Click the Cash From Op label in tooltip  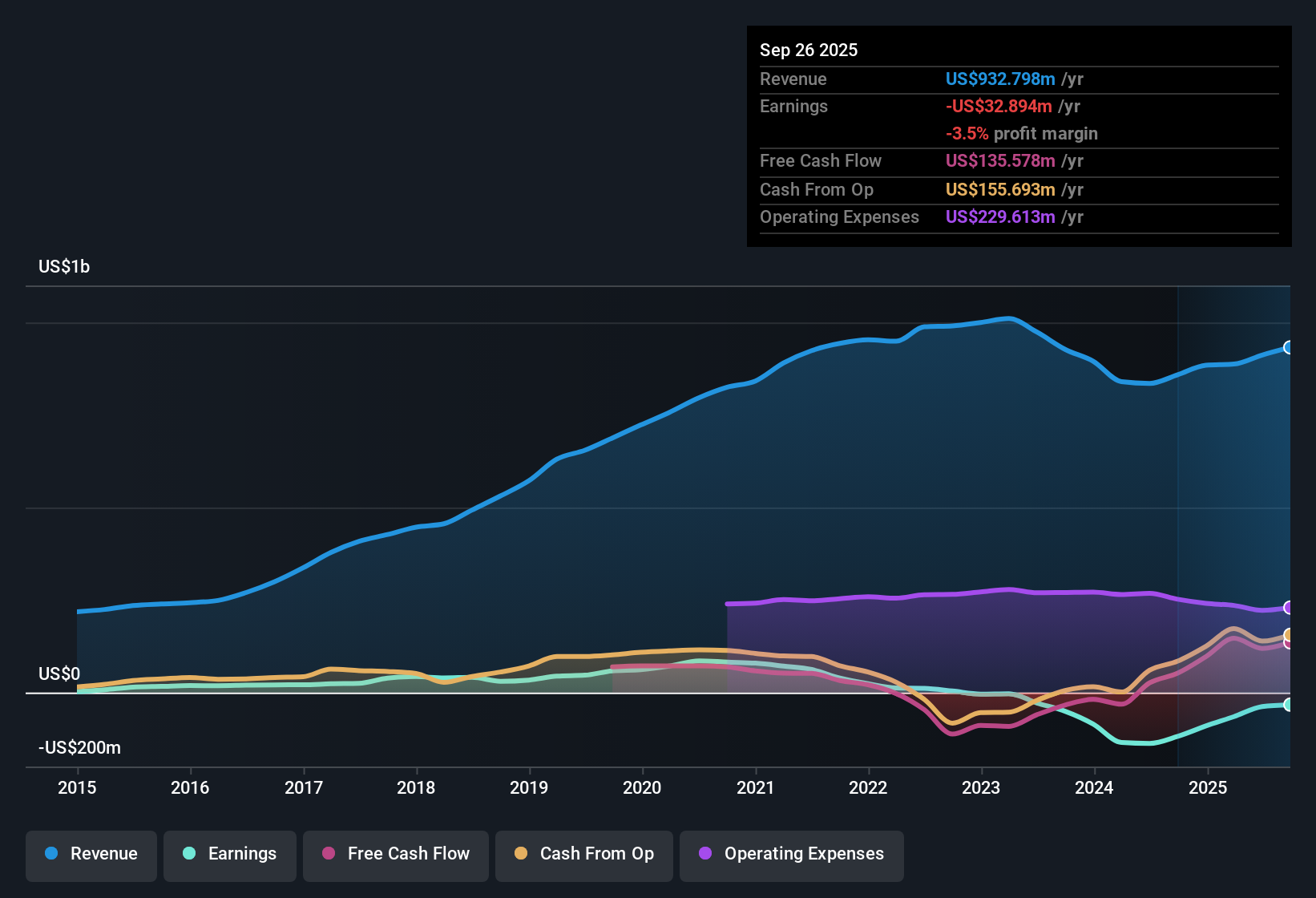817,189
